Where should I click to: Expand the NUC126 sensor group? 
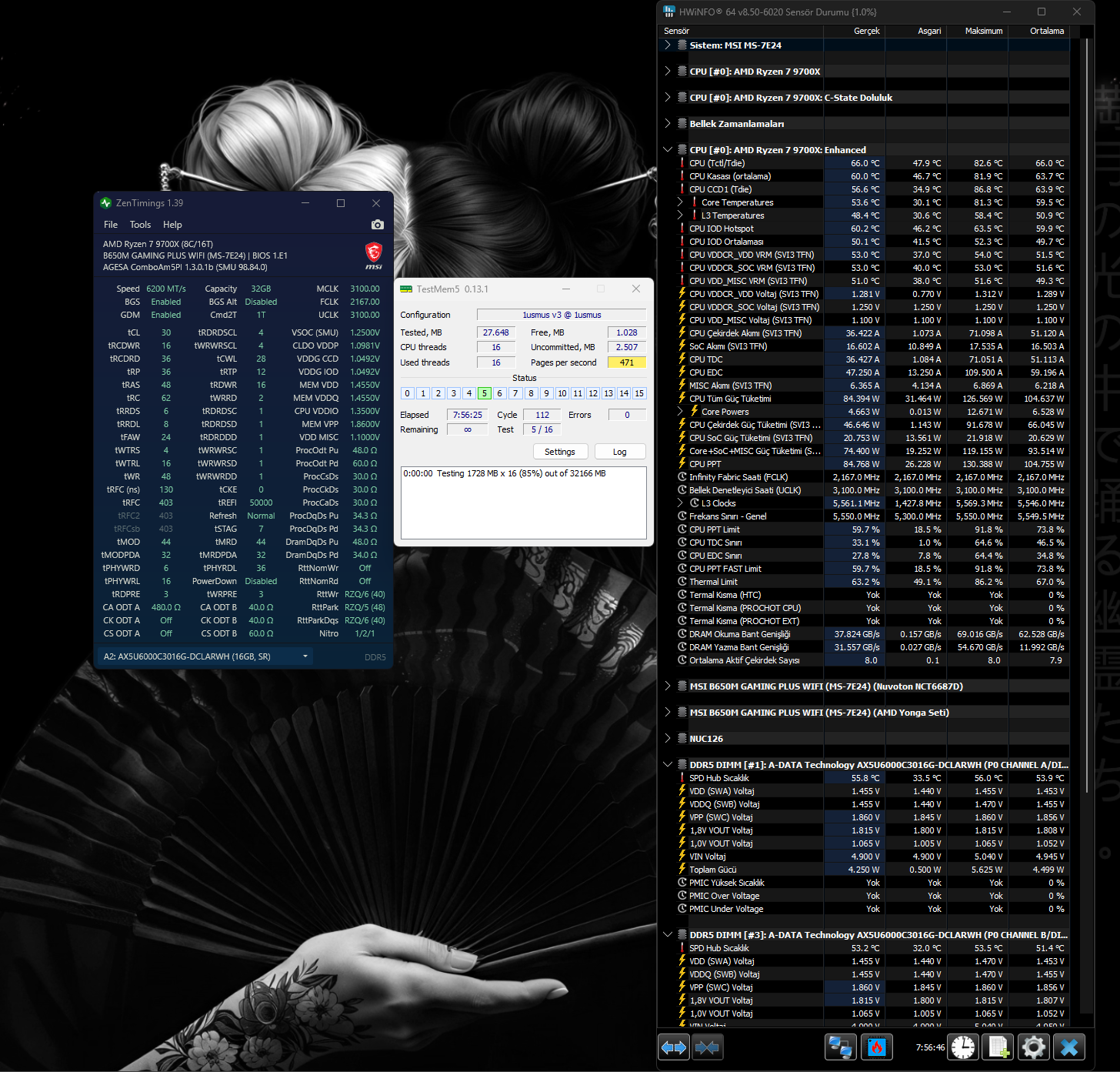pyautogui.click(x=668, y=739)
